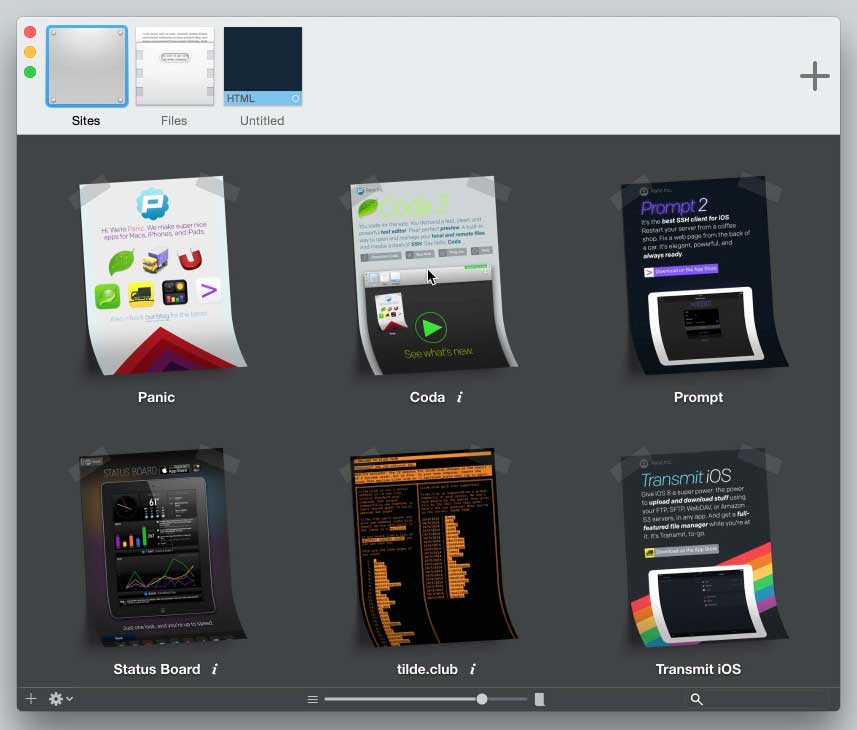Click the search magnifying glass icon

click(697, 699)
